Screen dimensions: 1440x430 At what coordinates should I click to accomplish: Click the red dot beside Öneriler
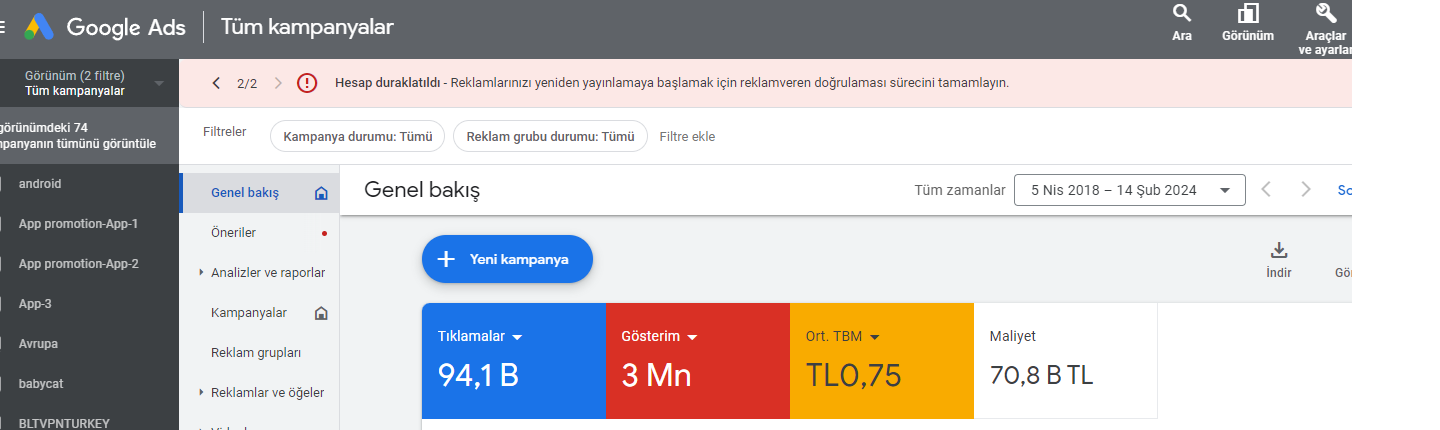pos(324,233)
